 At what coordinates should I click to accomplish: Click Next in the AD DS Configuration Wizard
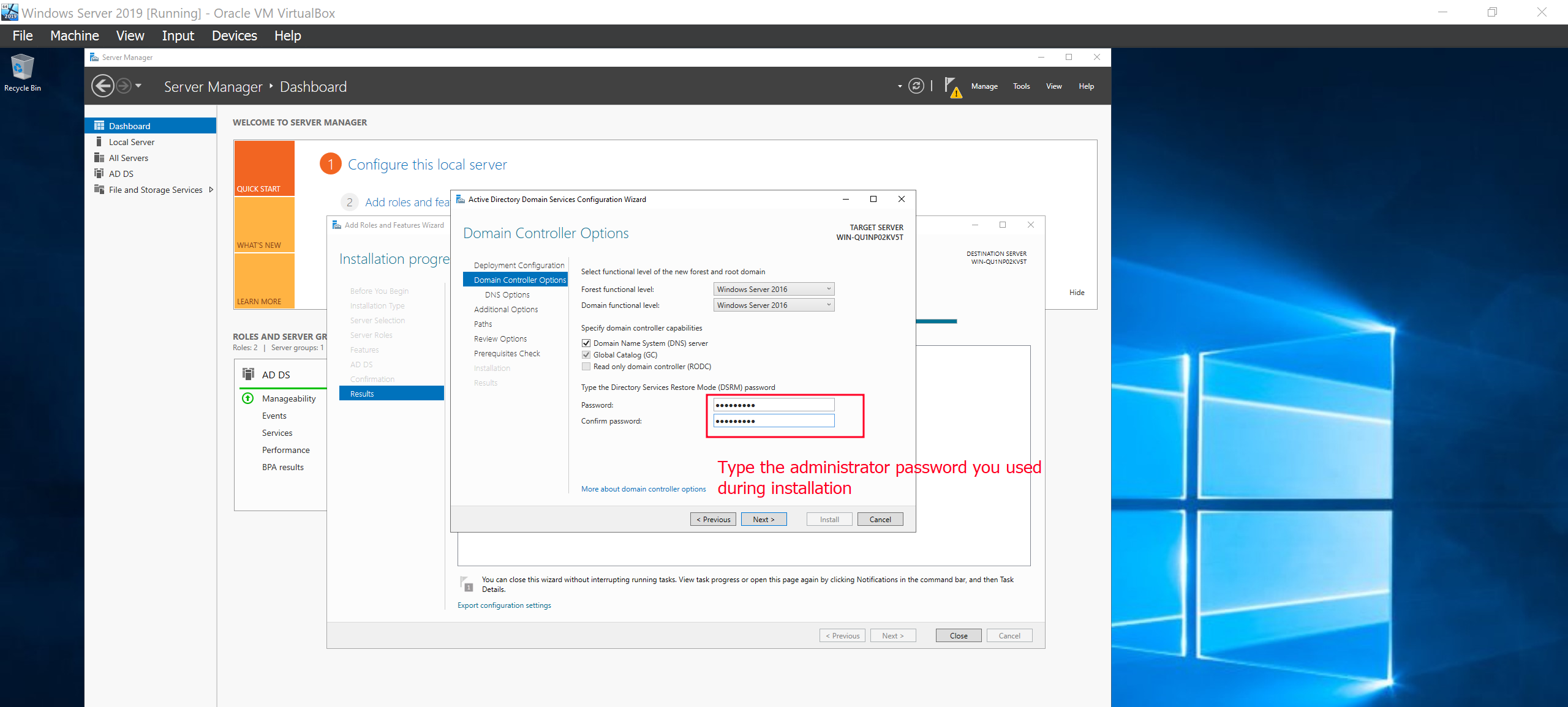[764, 519]
